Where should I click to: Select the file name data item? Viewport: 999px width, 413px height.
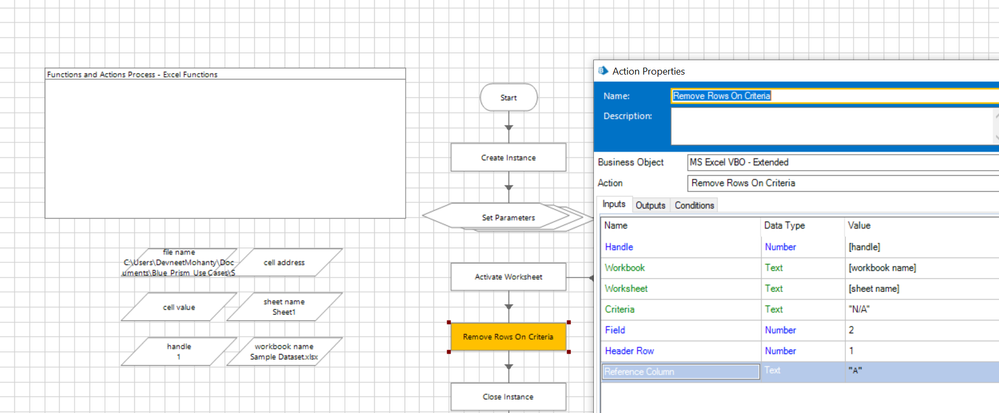[179, 263]
